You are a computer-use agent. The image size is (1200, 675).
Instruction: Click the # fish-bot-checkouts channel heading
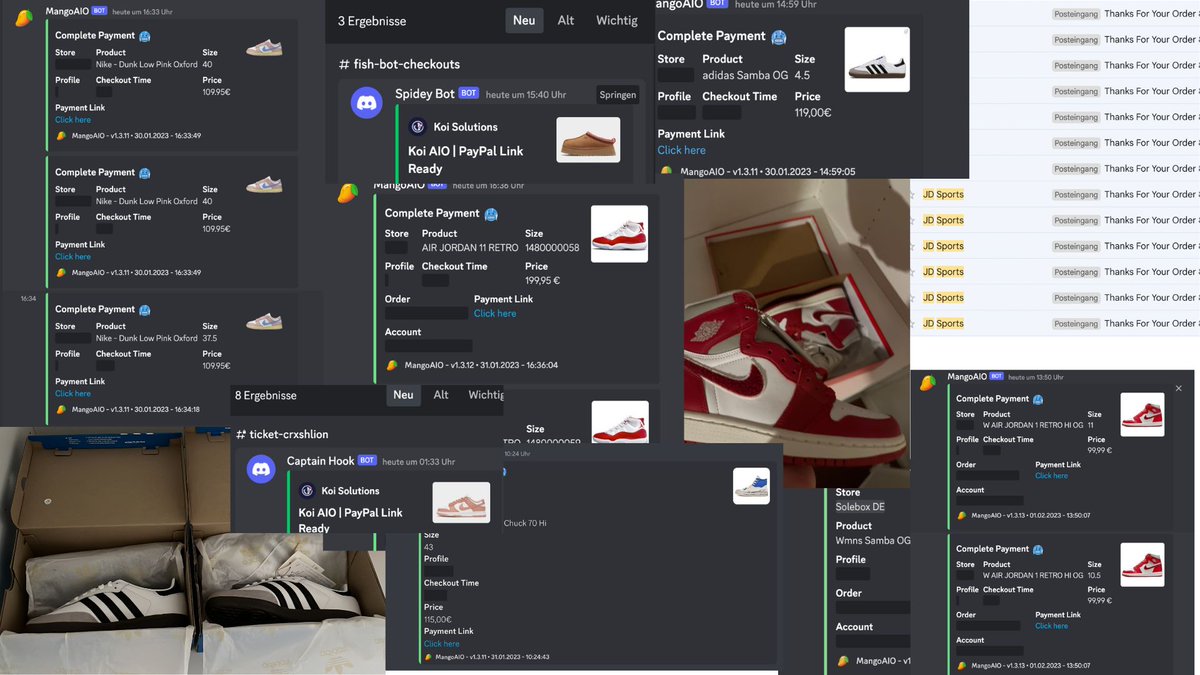tap(399, 64)
